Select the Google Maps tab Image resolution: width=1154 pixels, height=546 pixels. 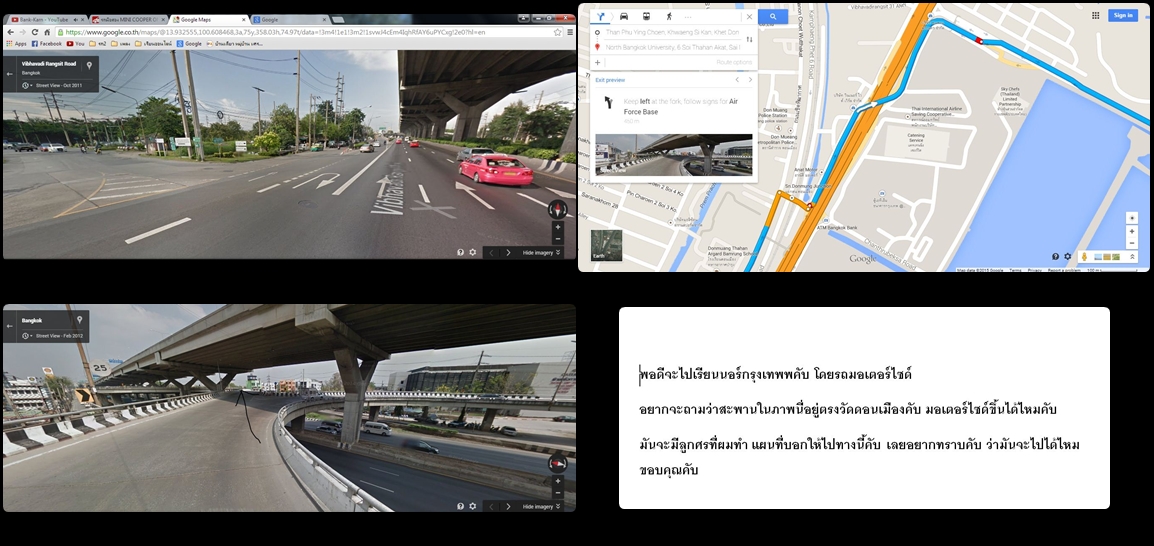(x=208, y=19)
